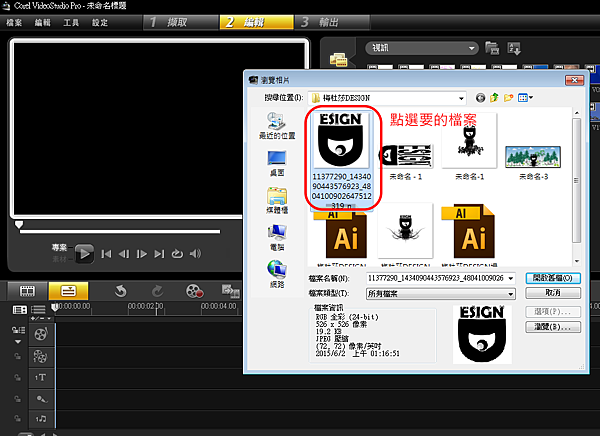600x436 pixels.
Task: Switch to storyboard view
Action: [x=28, y=291]
